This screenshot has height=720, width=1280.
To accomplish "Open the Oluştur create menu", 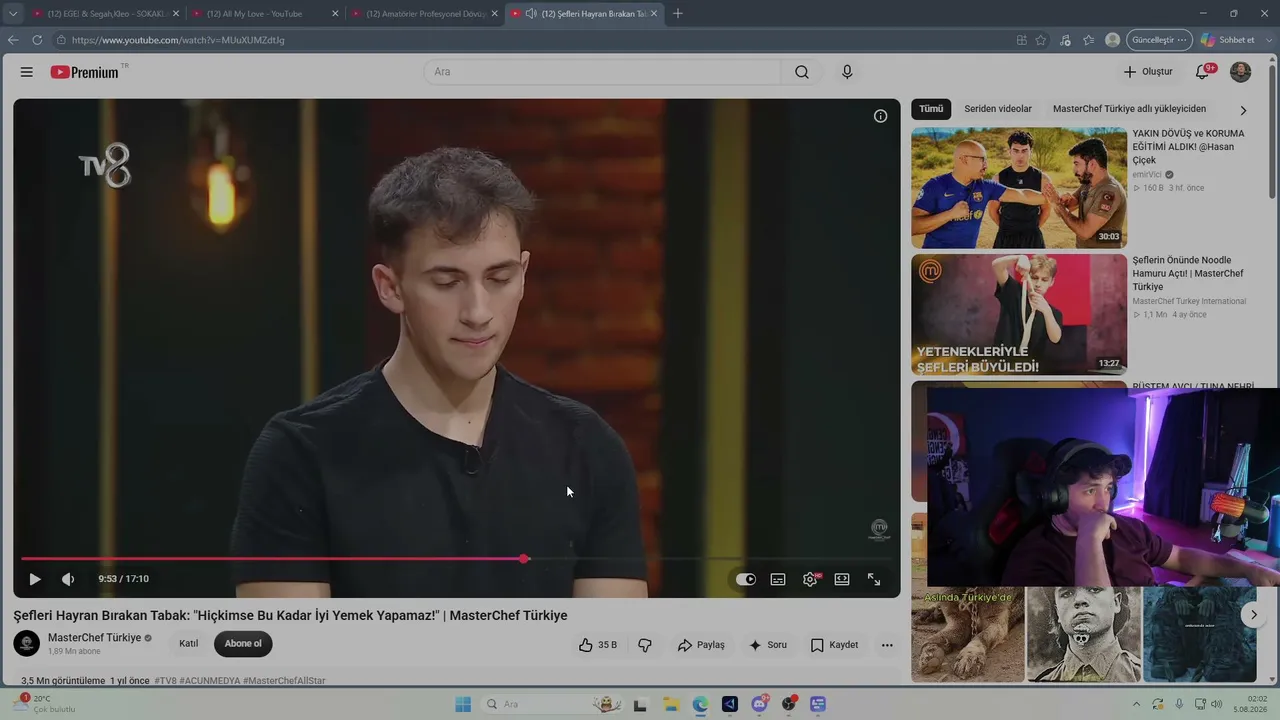I will 1147,72.
